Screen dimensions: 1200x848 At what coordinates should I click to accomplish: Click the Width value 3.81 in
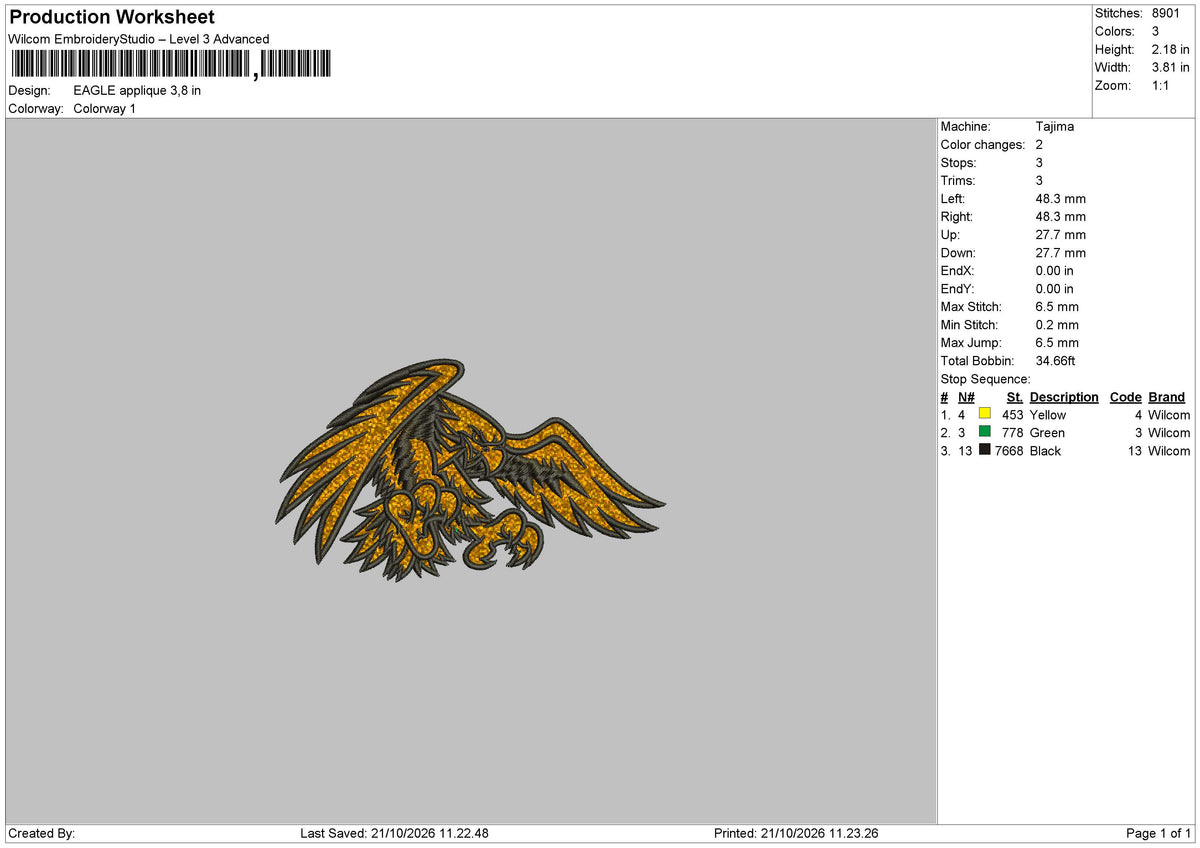point(1171,67)
